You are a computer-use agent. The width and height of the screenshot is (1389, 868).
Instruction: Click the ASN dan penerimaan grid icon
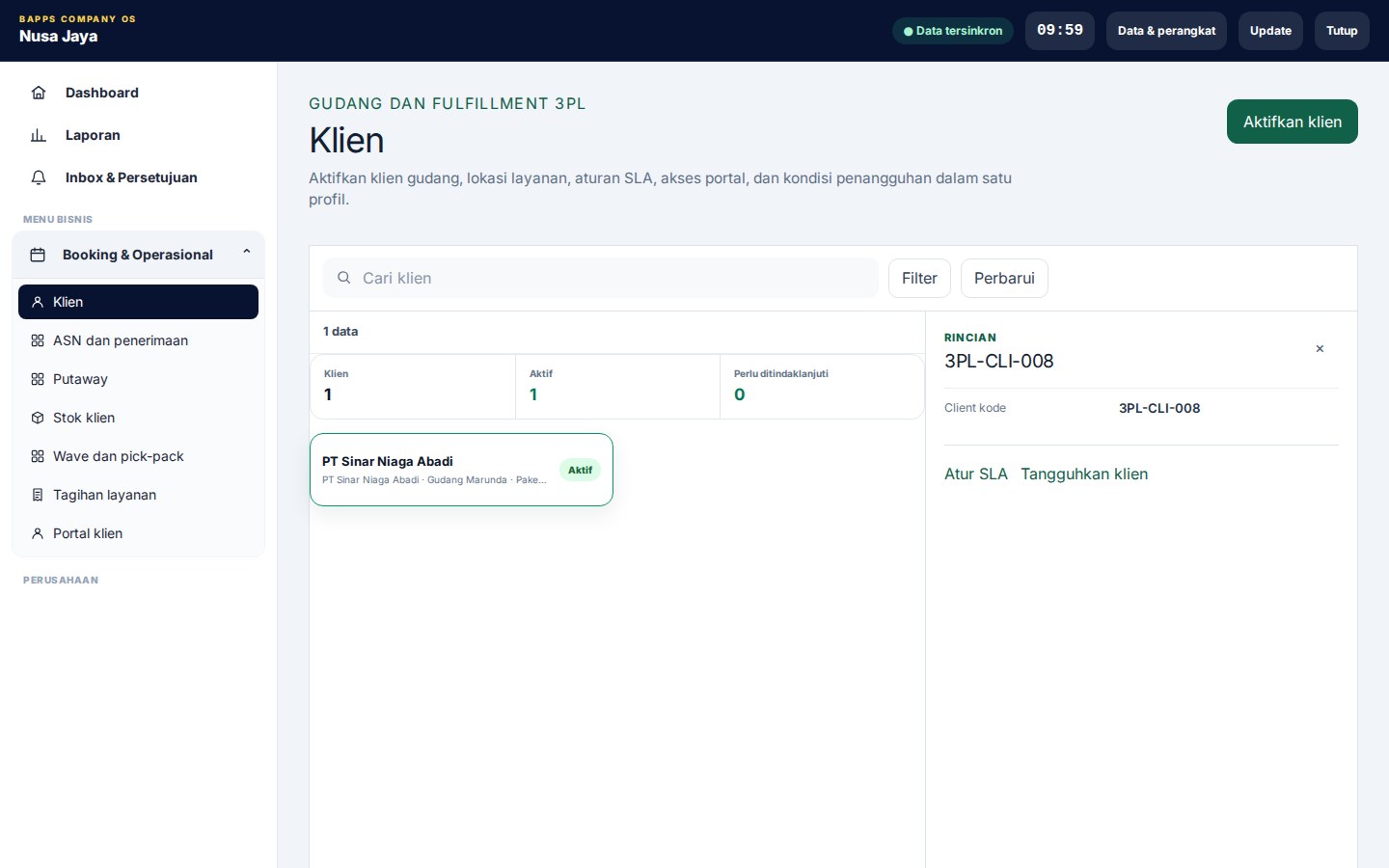38,340
